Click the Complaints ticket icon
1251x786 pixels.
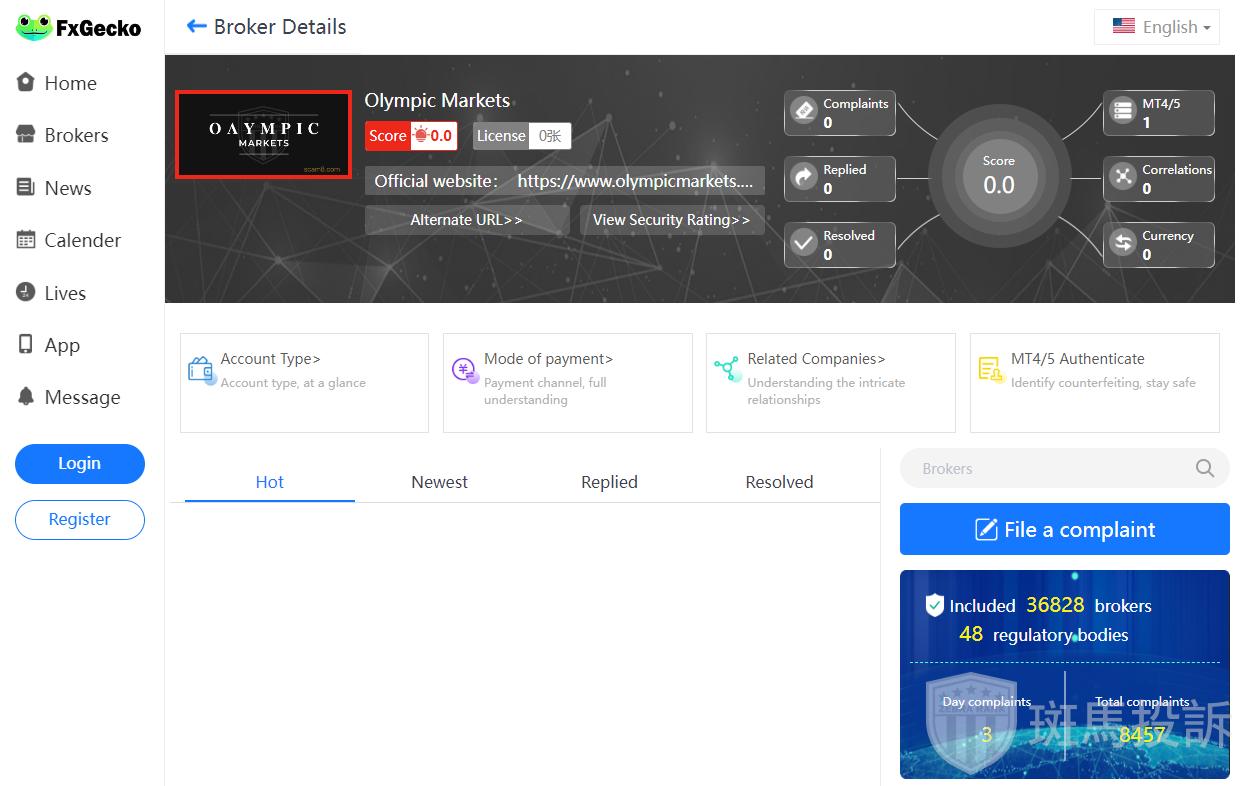point(804,111)
